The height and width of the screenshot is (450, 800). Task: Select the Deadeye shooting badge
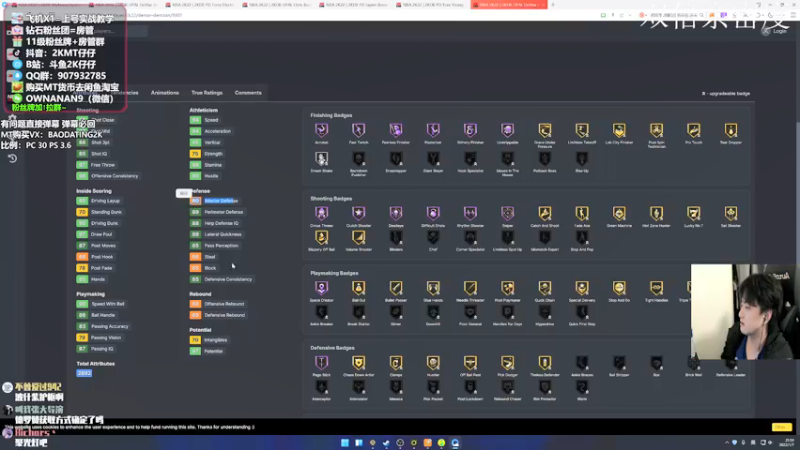pyautogui.click(x=396, y=213)
